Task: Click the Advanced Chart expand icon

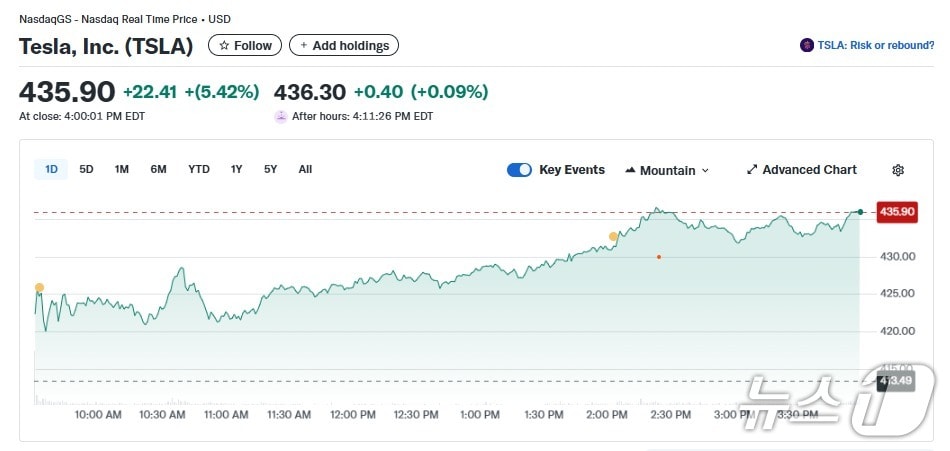Action: (x=752, y=170)
